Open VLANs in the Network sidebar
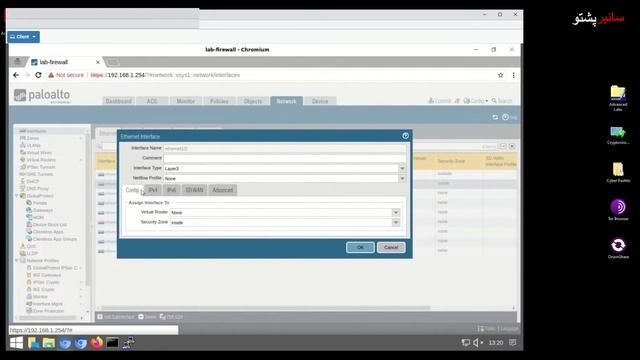Viewport: 640px width, 360px height. pos(33,145)
